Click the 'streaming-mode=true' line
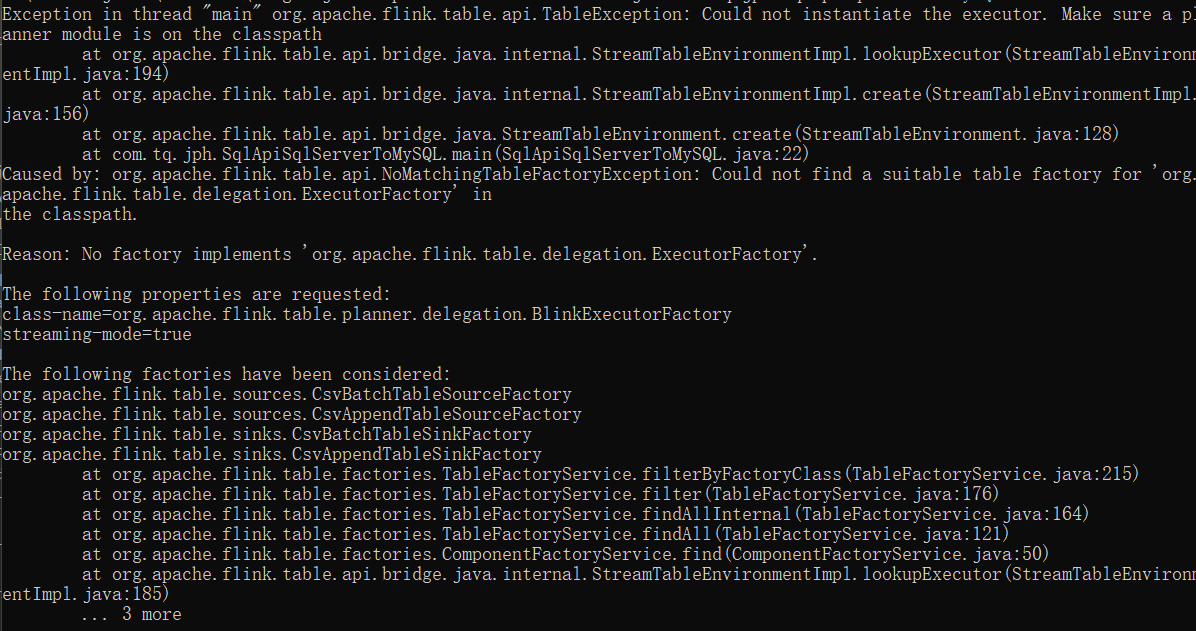 [x=97, y=334]
